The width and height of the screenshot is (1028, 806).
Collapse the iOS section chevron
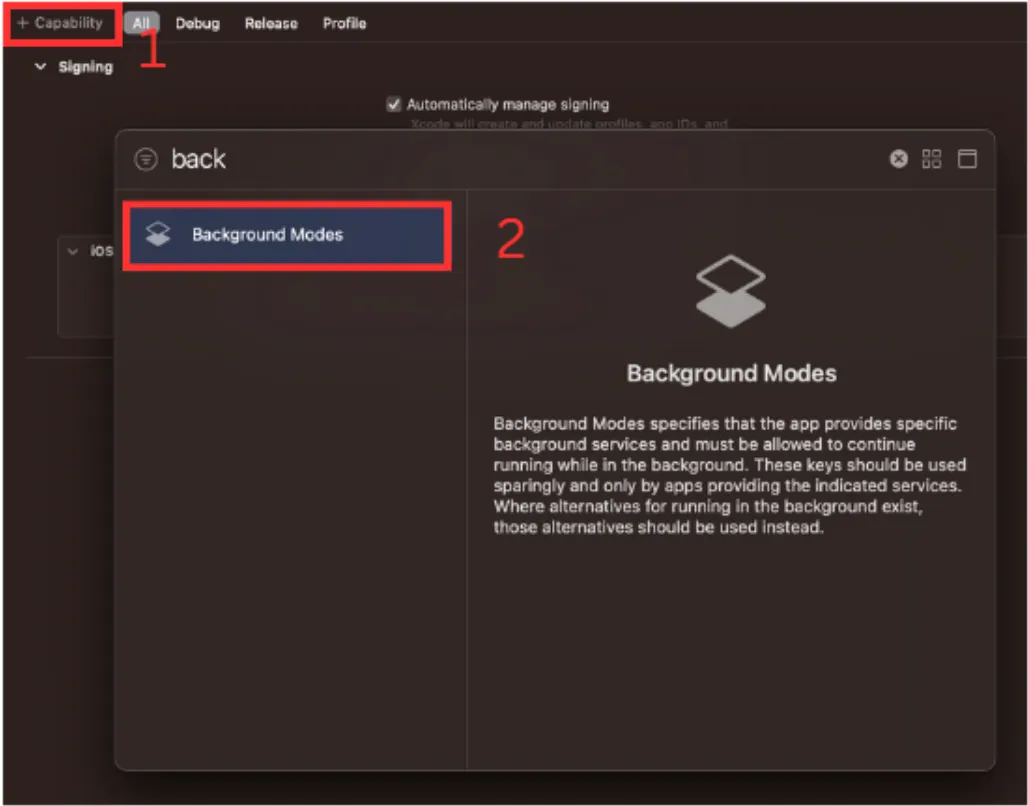click(73, 251)
